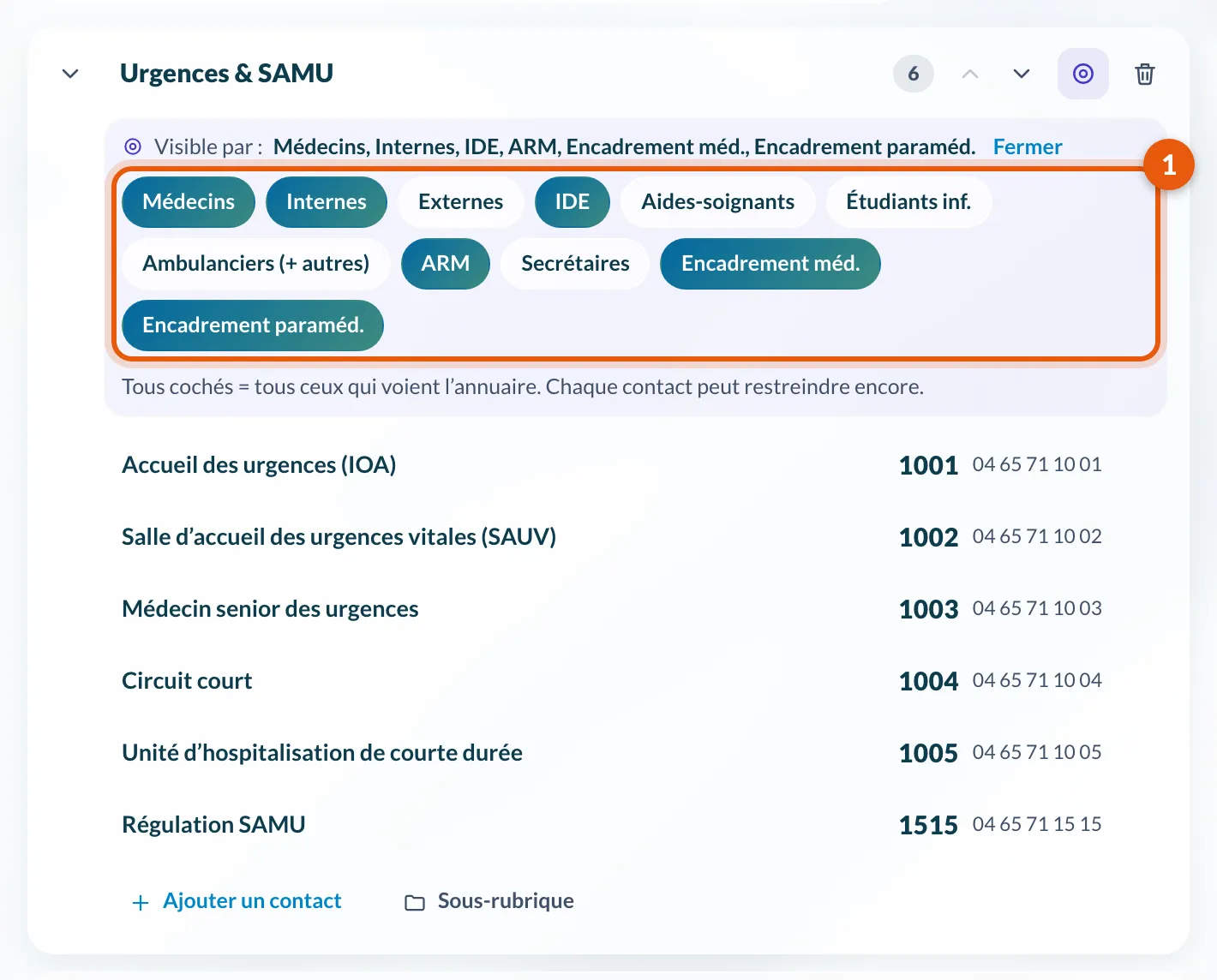This screenshot has width=1217, height=980.
Task: Click extension number 1002
Action: coord(928,537)
